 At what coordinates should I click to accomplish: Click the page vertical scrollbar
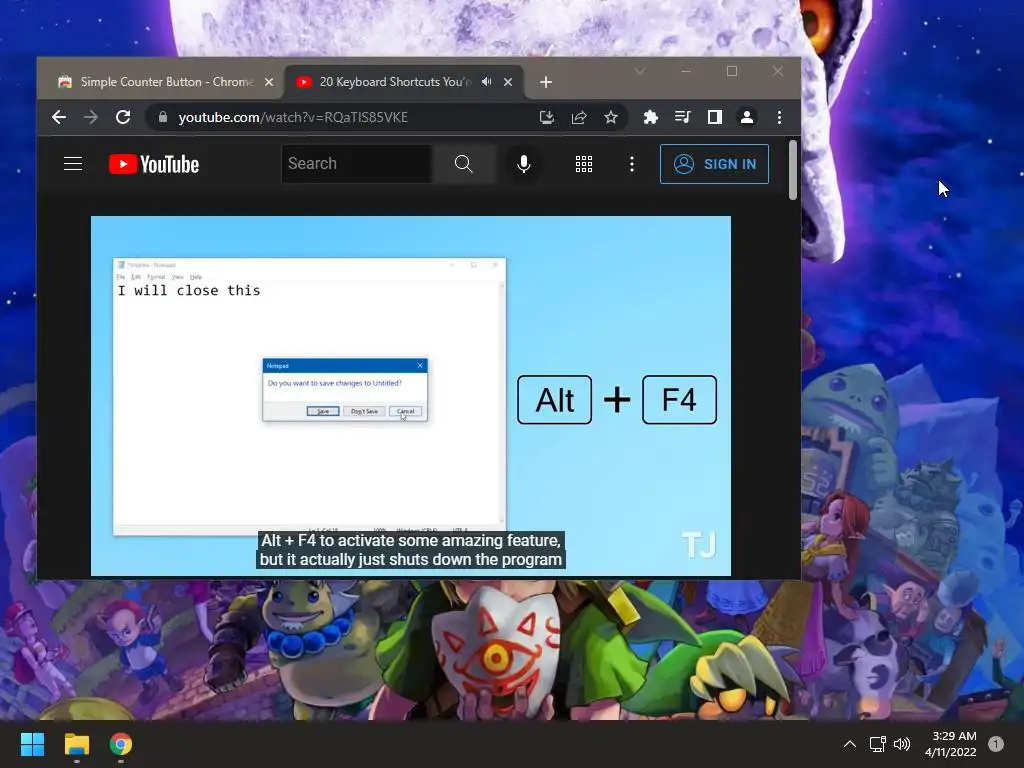coord(793,170)
